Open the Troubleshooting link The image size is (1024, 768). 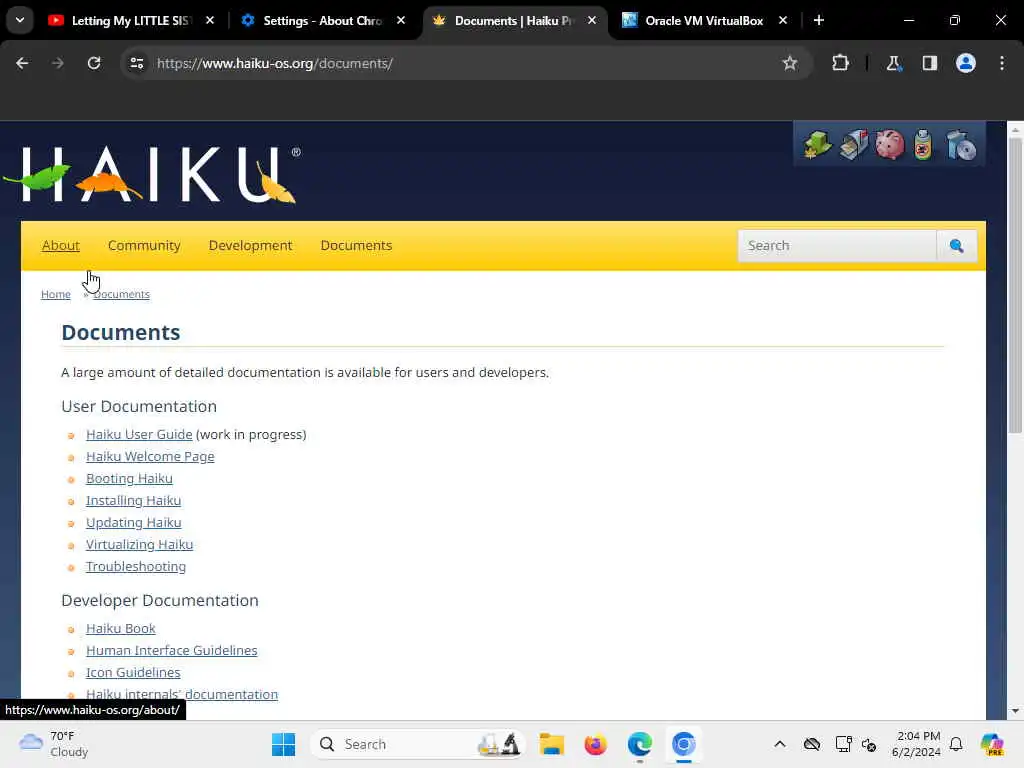coord(136,567)
